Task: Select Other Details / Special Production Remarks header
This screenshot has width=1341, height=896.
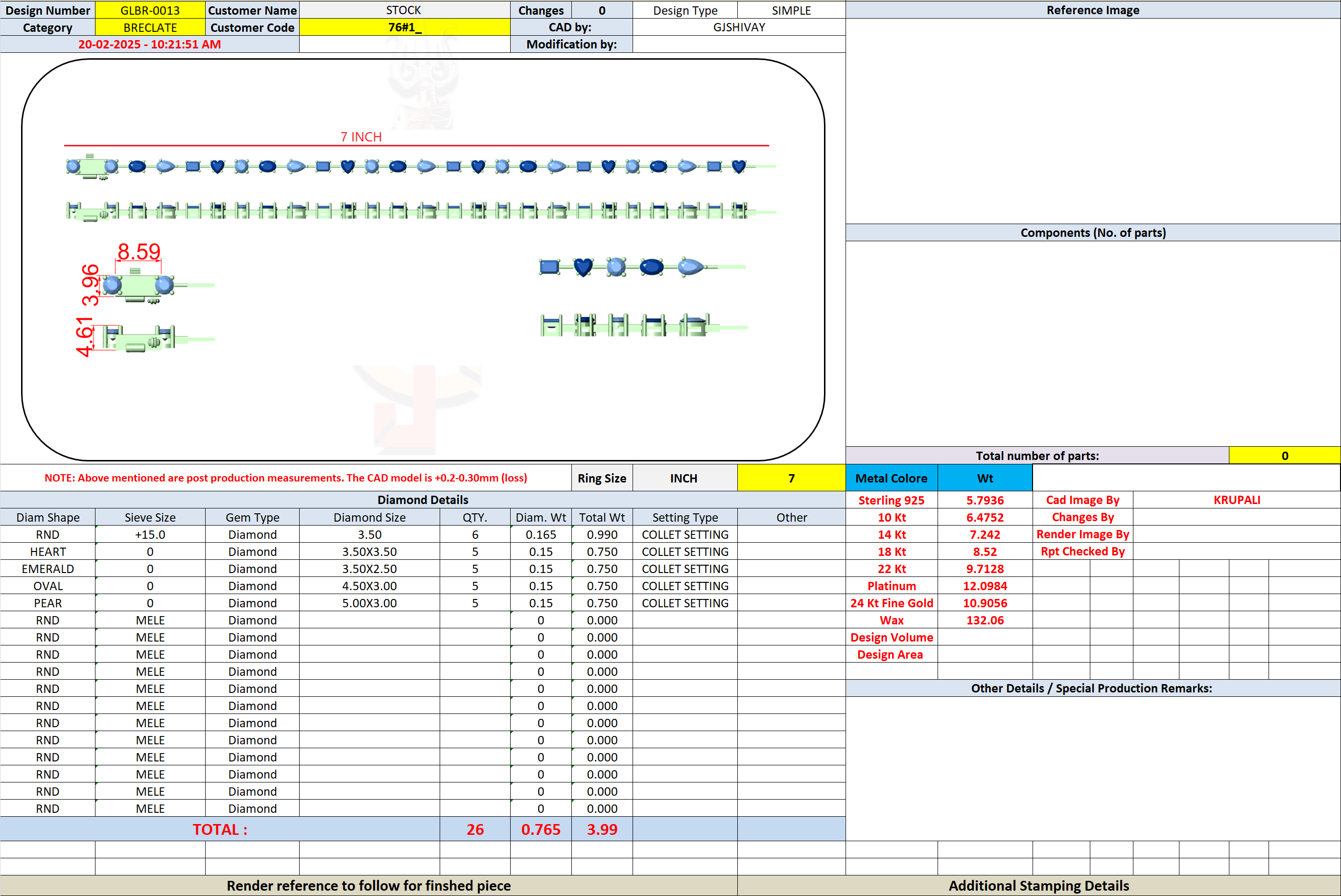Action: pyautogui.click(x=1093, y=688)
